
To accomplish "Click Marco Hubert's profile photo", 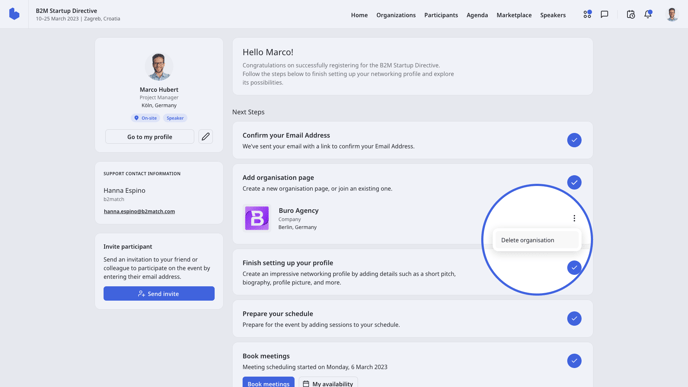I will [x=159, y=66].
